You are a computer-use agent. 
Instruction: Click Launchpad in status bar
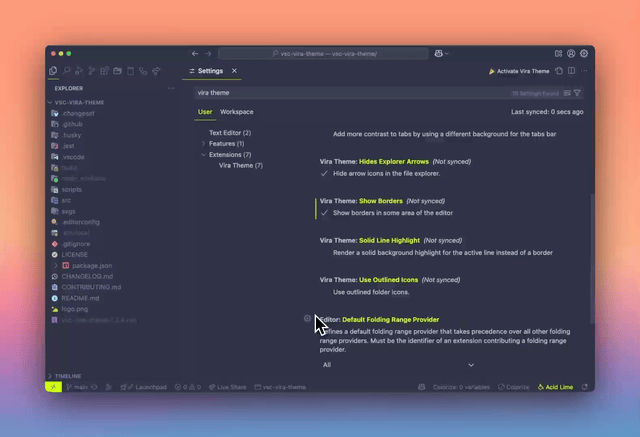tap(144, 387)
